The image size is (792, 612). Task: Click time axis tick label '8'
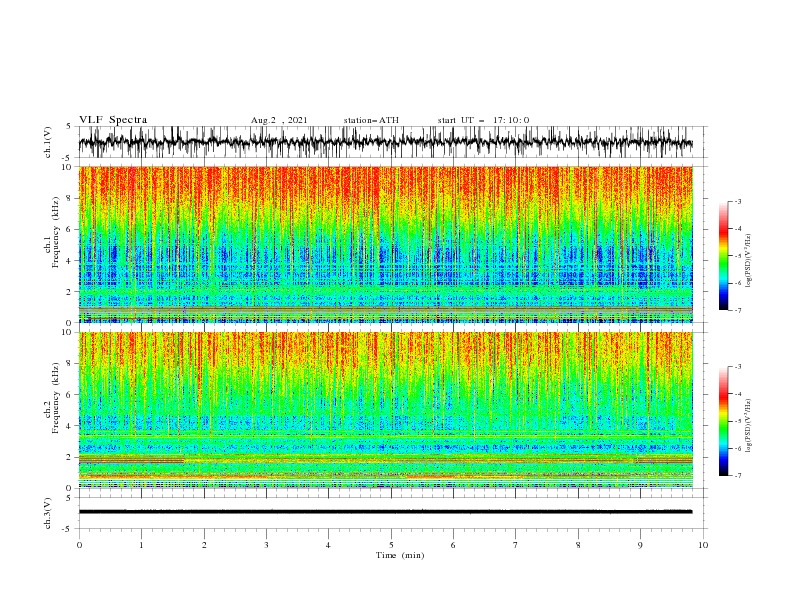[578, 545]
